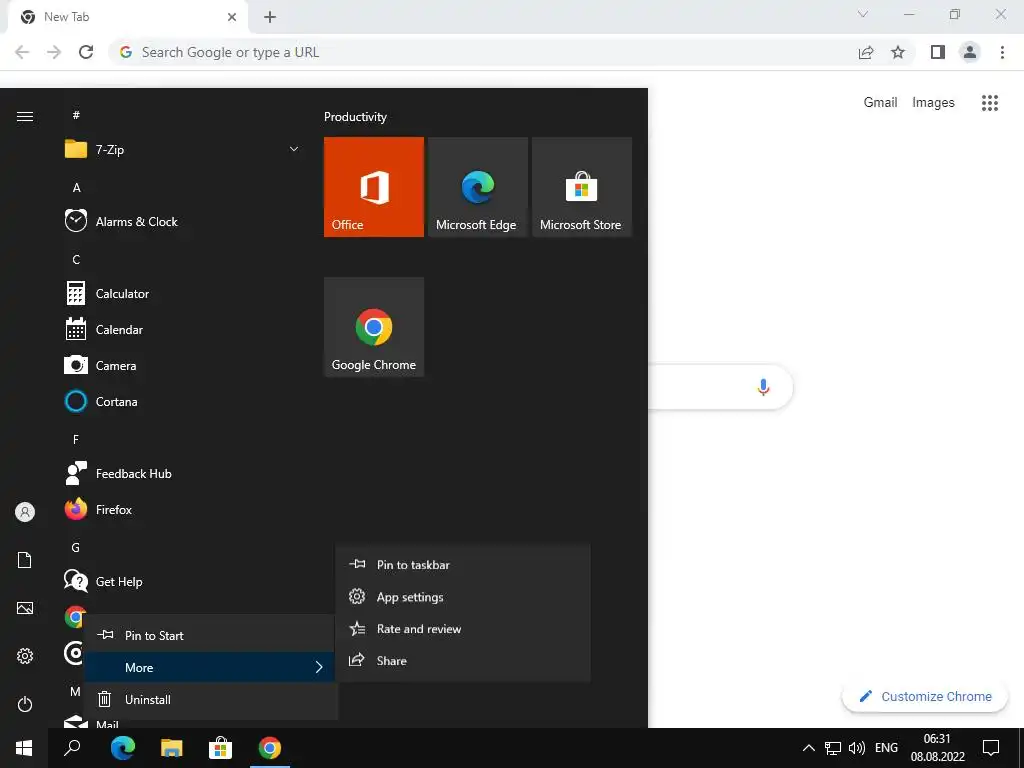1024x768 pixels.
Task: Launch Firefox from the app list
Action: [x=183, y=509]
